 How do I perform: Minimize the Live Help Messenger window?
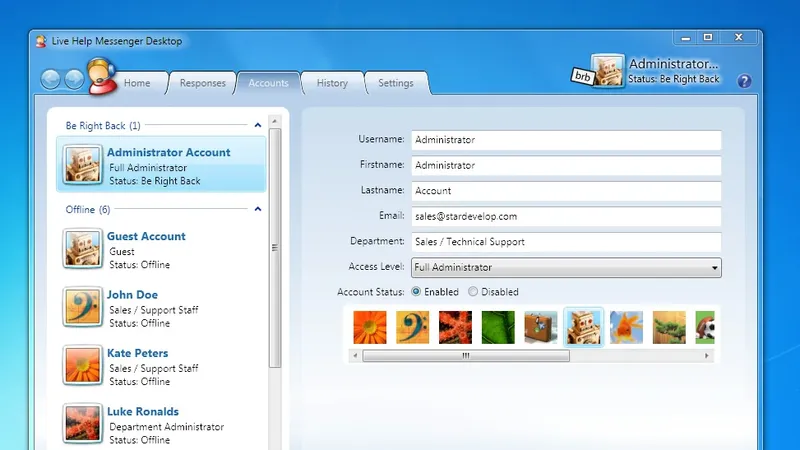click(x=686, y=38)
